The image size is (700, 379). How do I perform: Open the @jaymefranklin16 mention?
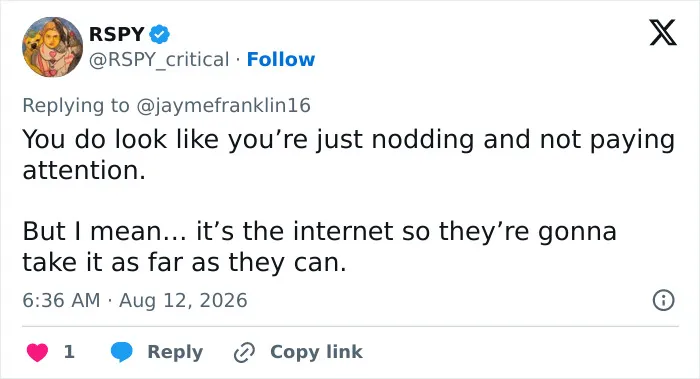tap(223, 106)
